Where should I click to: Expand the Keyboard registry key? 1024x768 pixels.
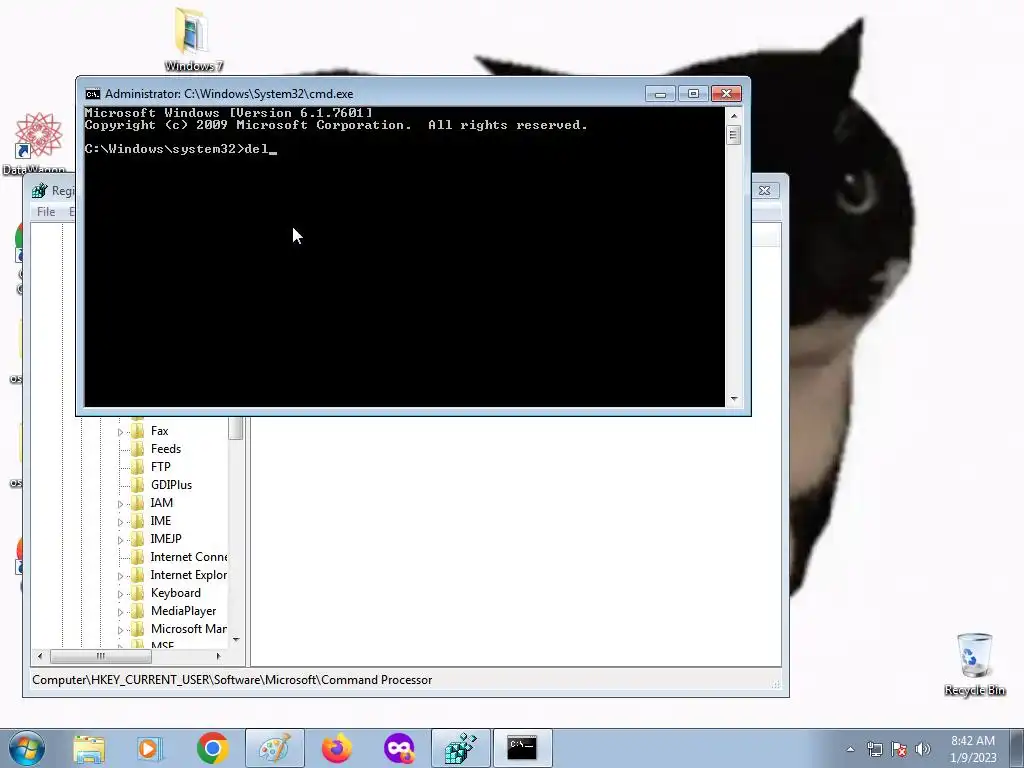coord(120,594)
